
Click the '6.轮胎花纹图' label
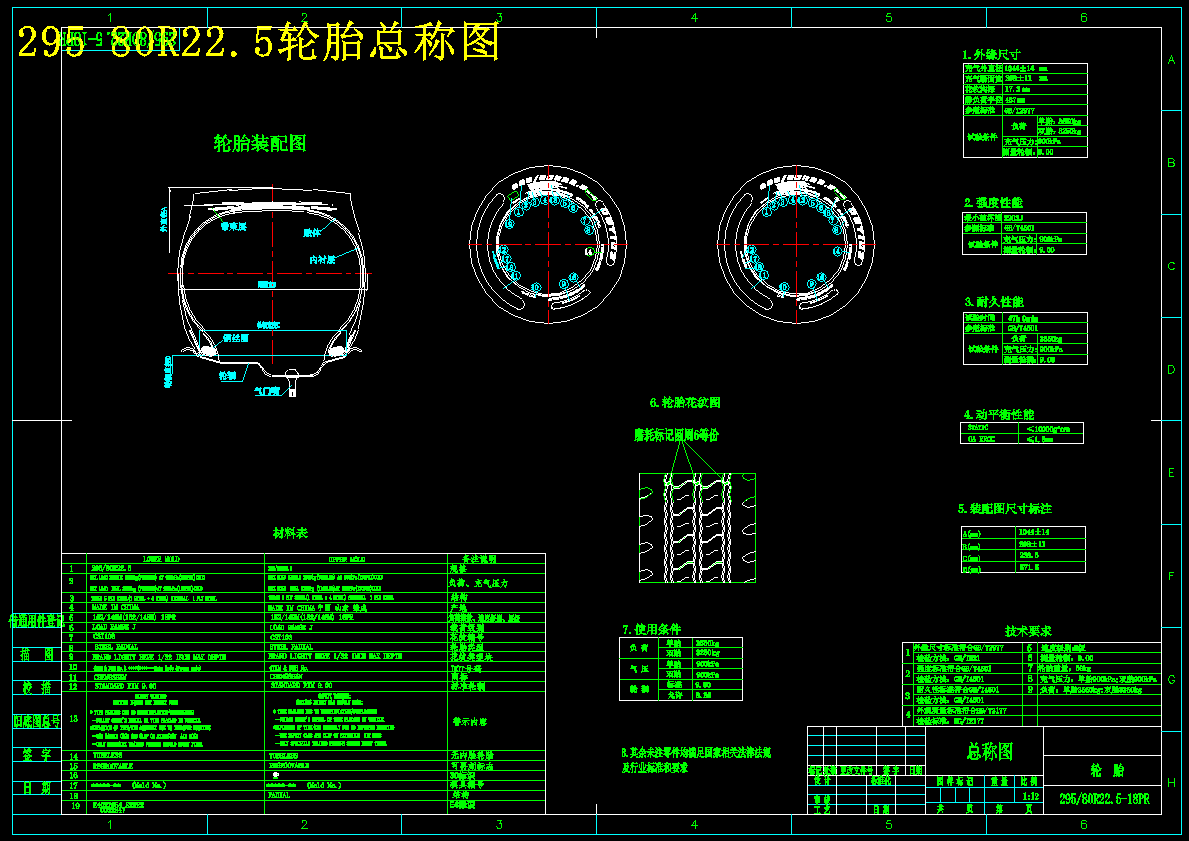[x=685, y=402]
